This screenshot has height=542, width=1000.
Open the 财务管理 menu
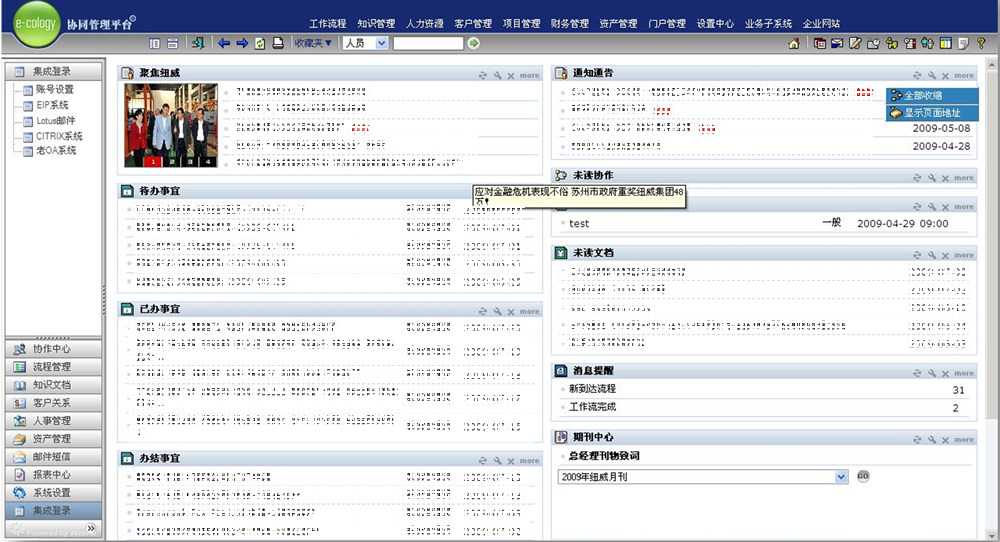tap(570, 24)
